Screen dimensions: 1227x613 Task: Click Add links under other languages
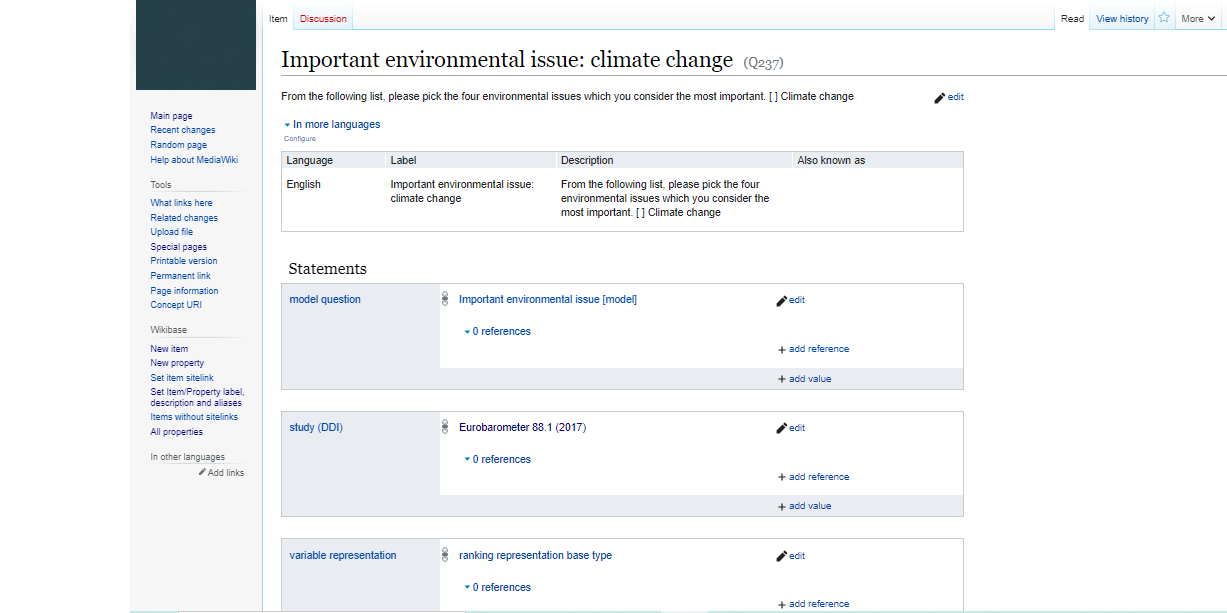coord(225,473)
